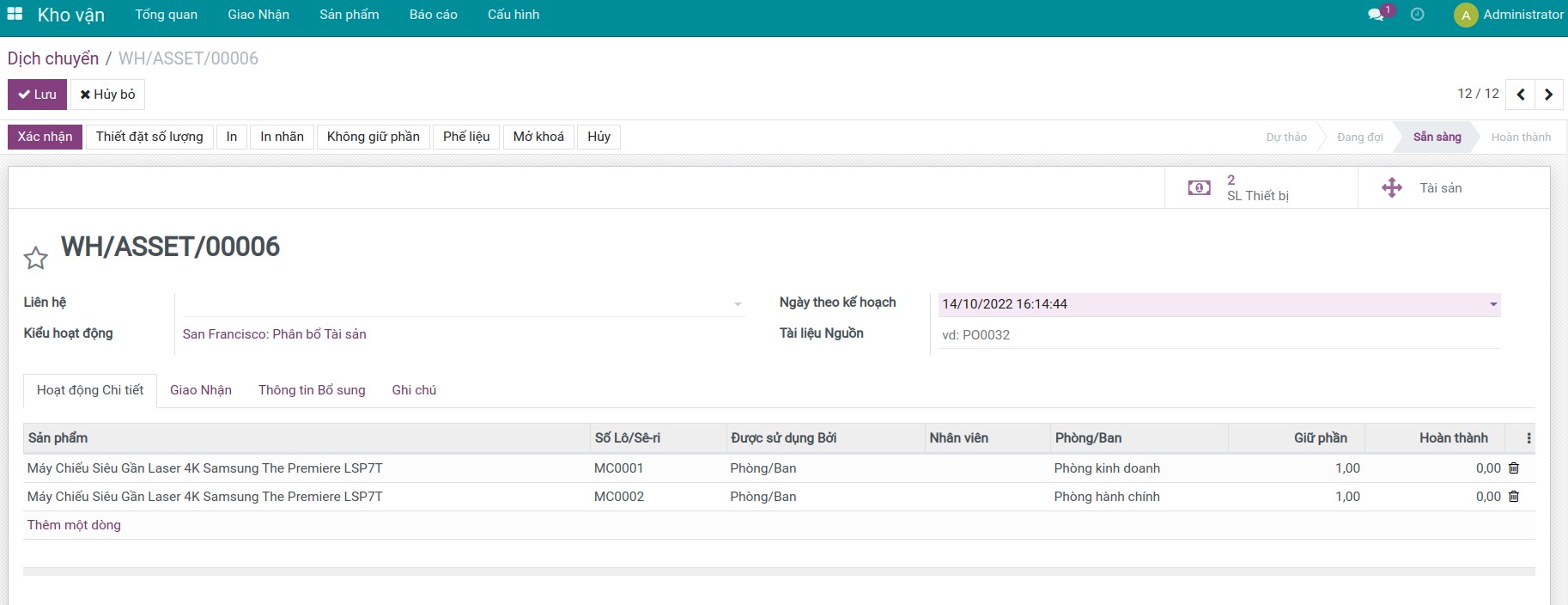The height and width of the screenshot is (605, 1568).
Task: Go to next record arrow
Action: point(1548,95)
